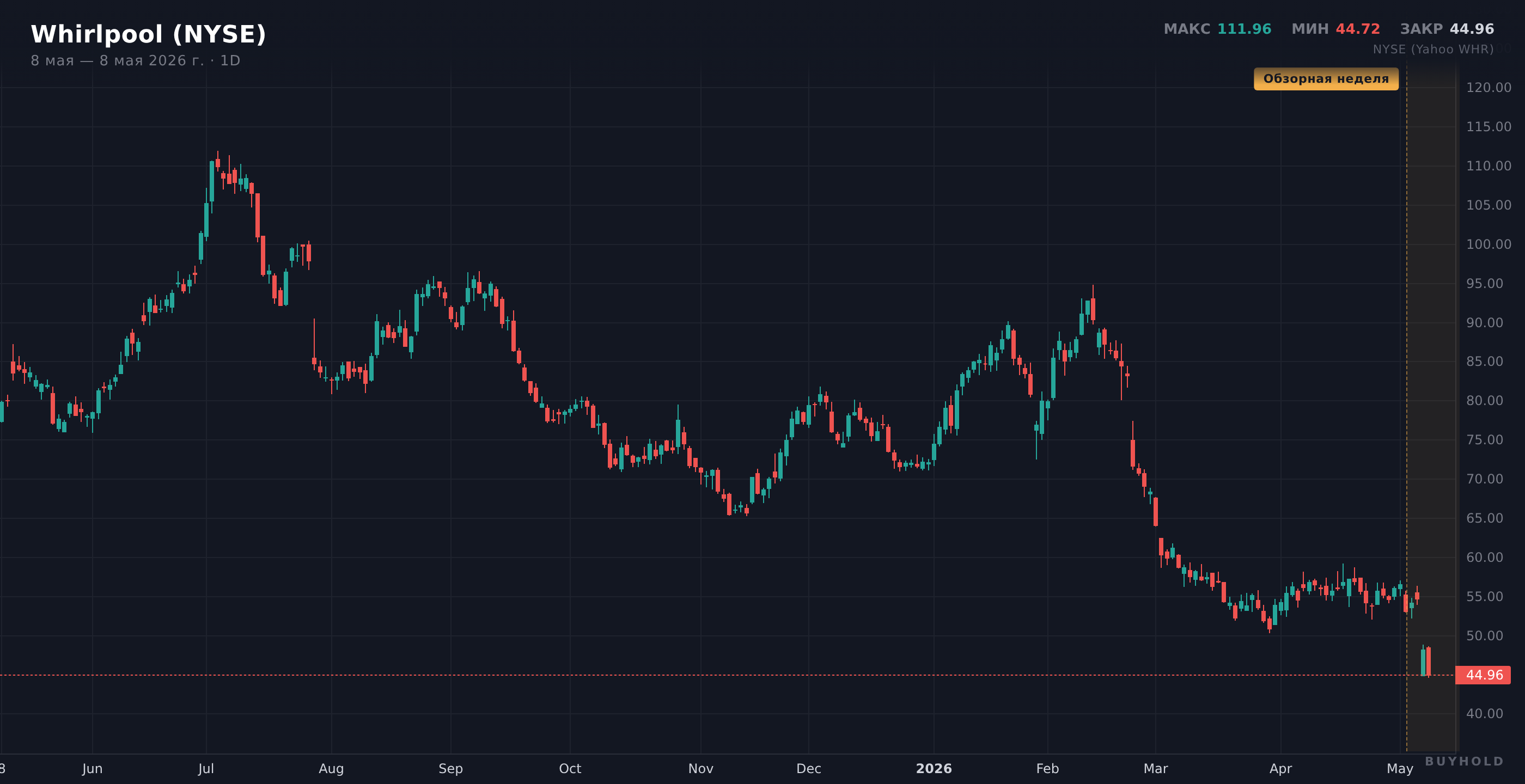Click the Oct label on the time axis
This screenshot has width=1525, height=784.
pyautogui.click(x=570, y=769)
